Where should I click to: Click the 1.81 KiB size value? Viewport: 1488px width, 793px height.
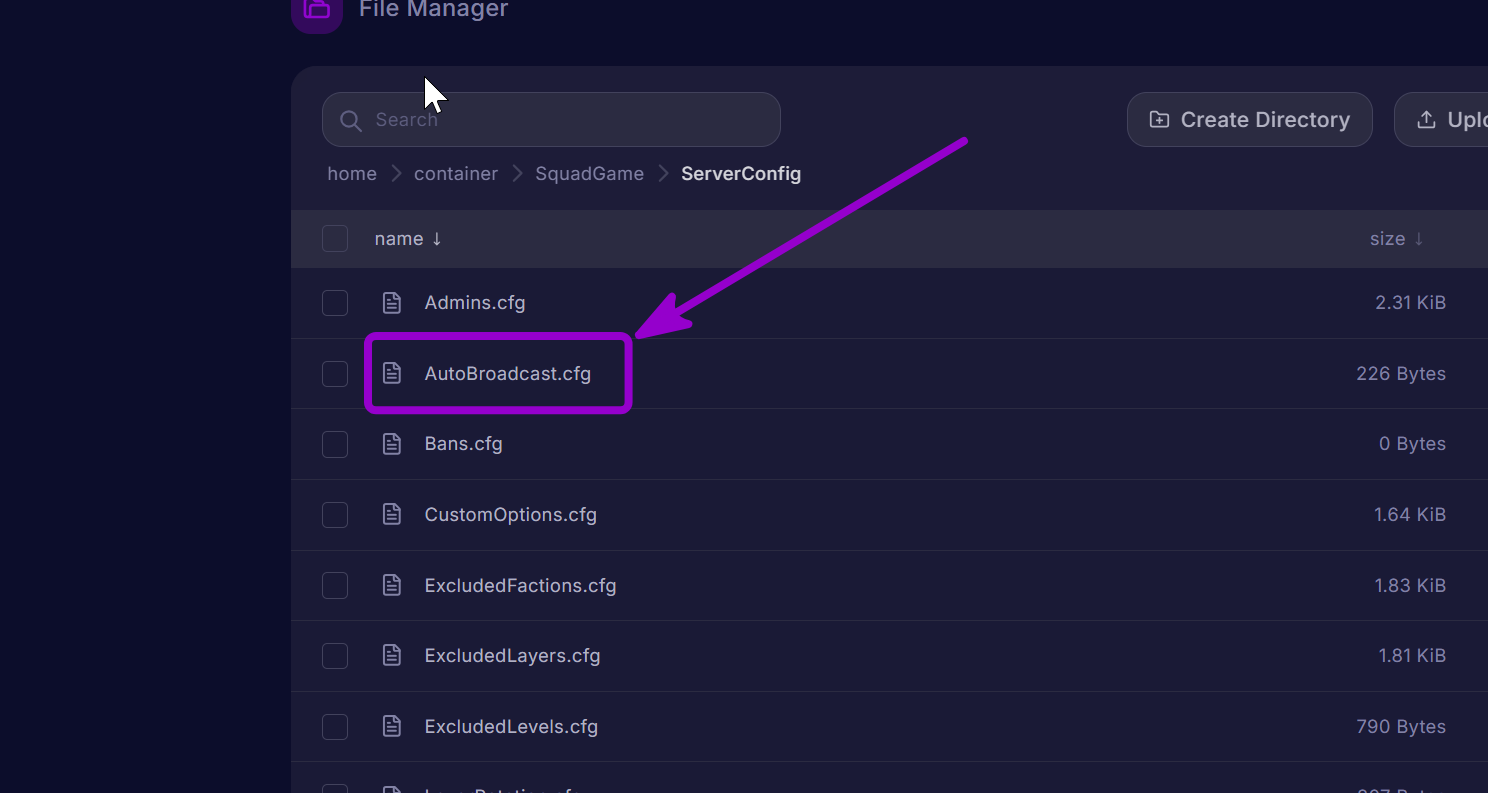(x=1412, y=656)
